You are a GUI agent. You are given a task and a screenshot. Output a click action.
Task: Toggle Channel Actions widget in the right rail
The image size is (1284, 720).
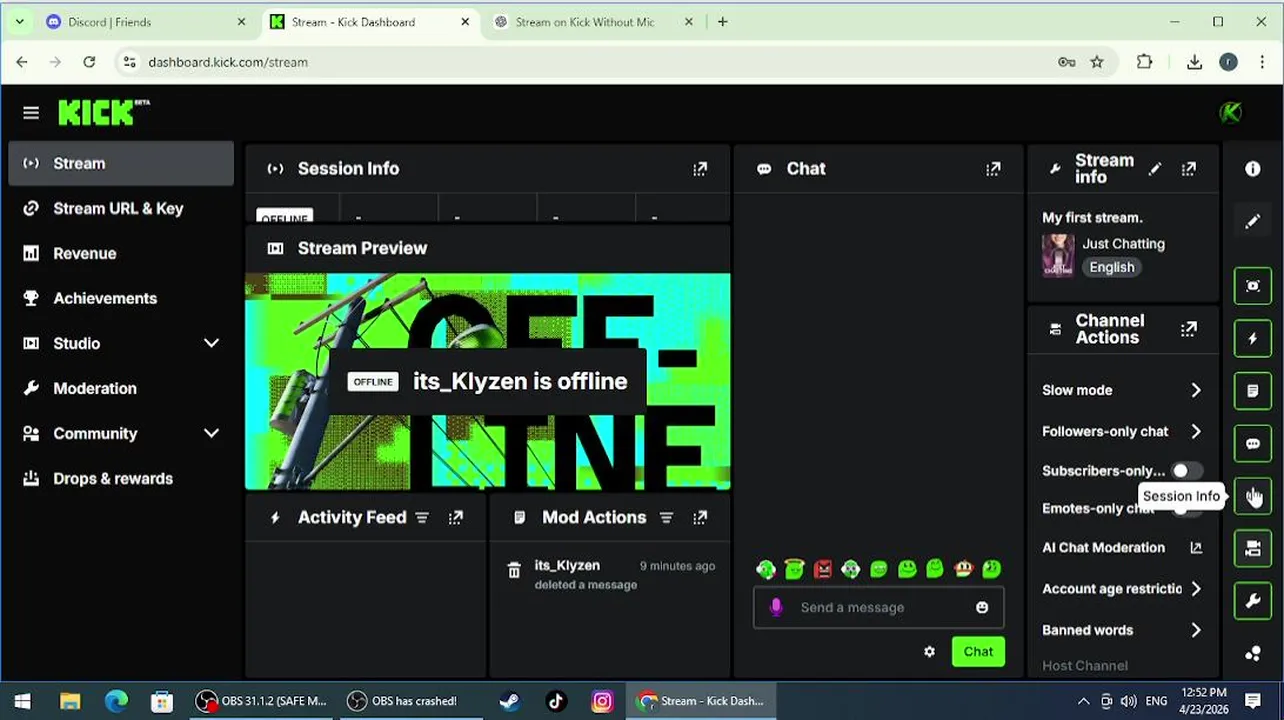(x=1253, y=548)
